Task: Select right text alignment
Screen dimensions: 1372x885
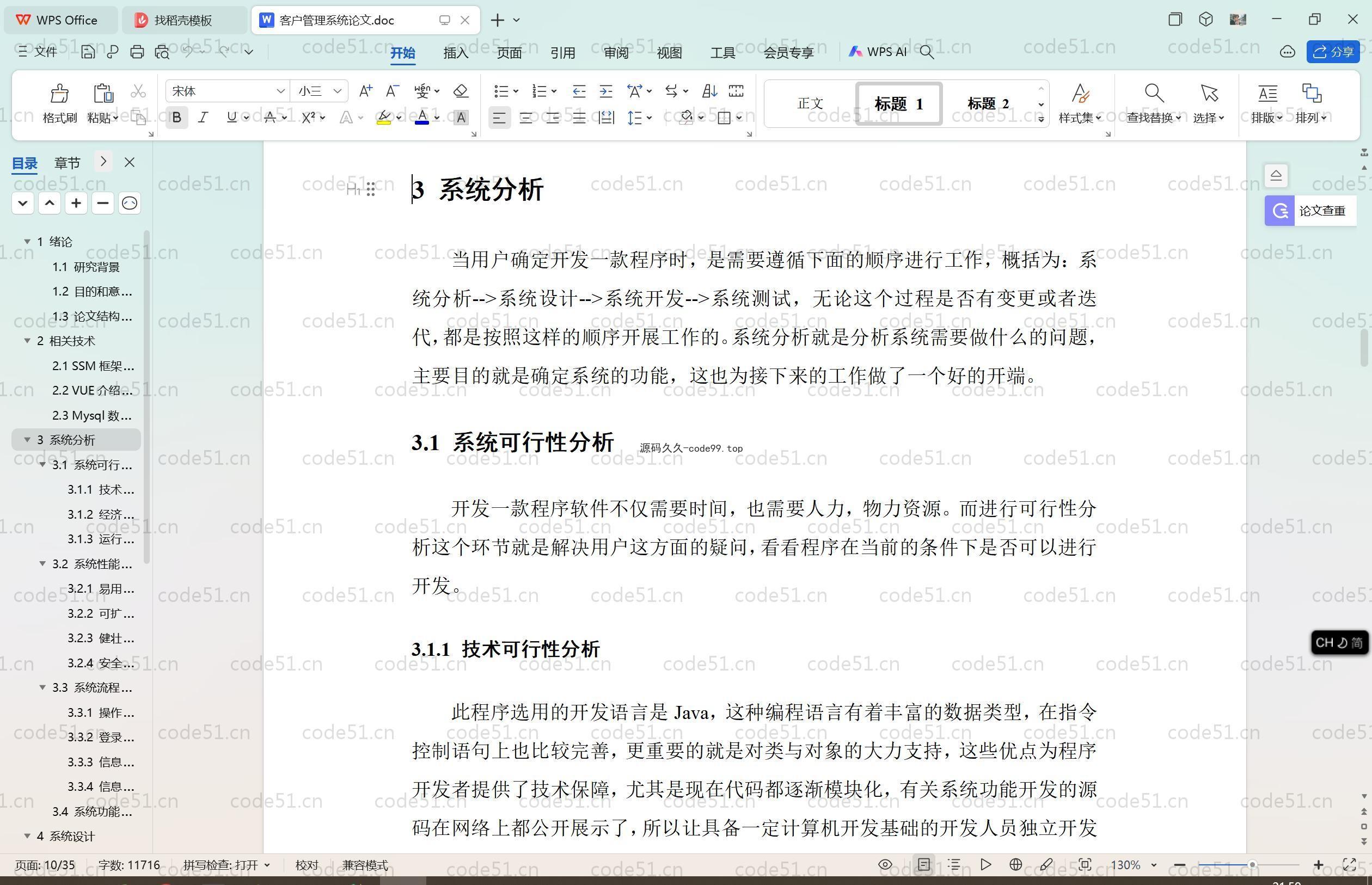Action: point(553,119)
